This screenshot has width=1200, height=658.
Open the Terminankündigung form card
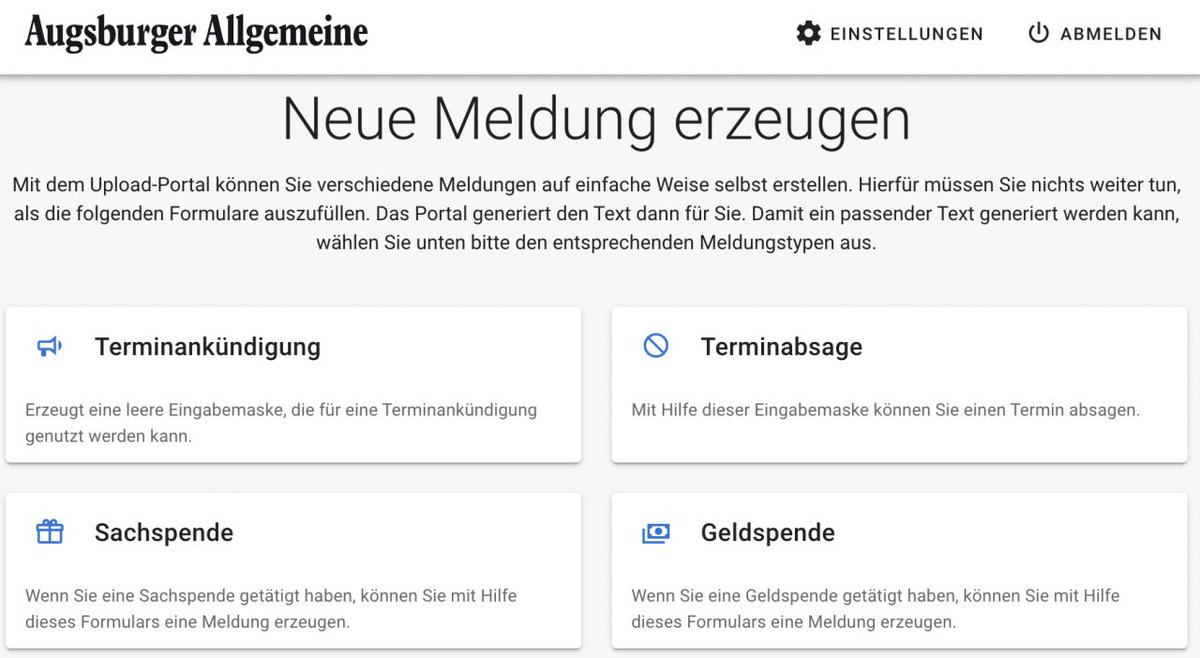(293, 384)
